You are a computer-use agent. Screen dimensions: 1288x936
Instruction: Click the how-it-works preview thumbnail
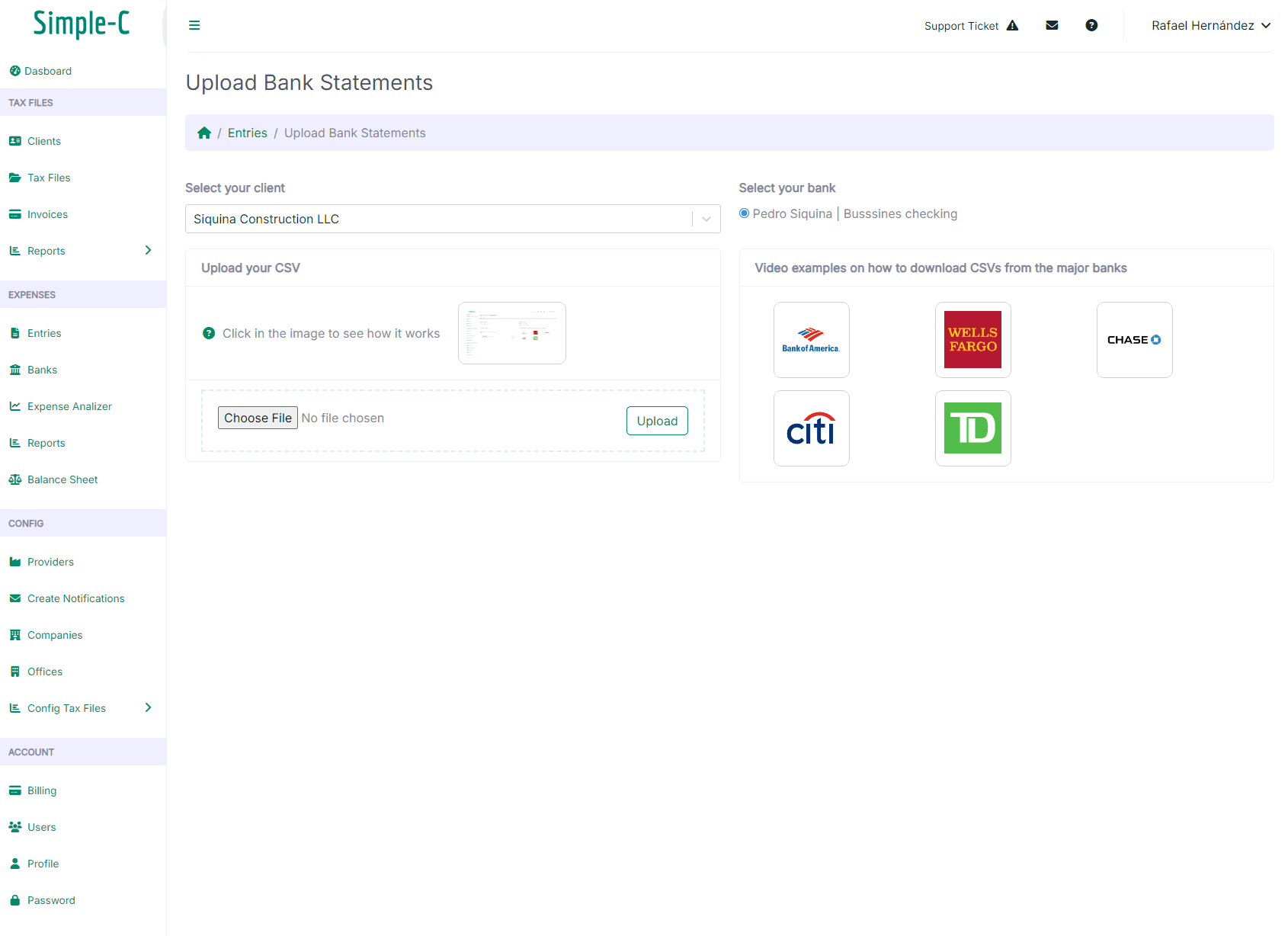[511, 333]
